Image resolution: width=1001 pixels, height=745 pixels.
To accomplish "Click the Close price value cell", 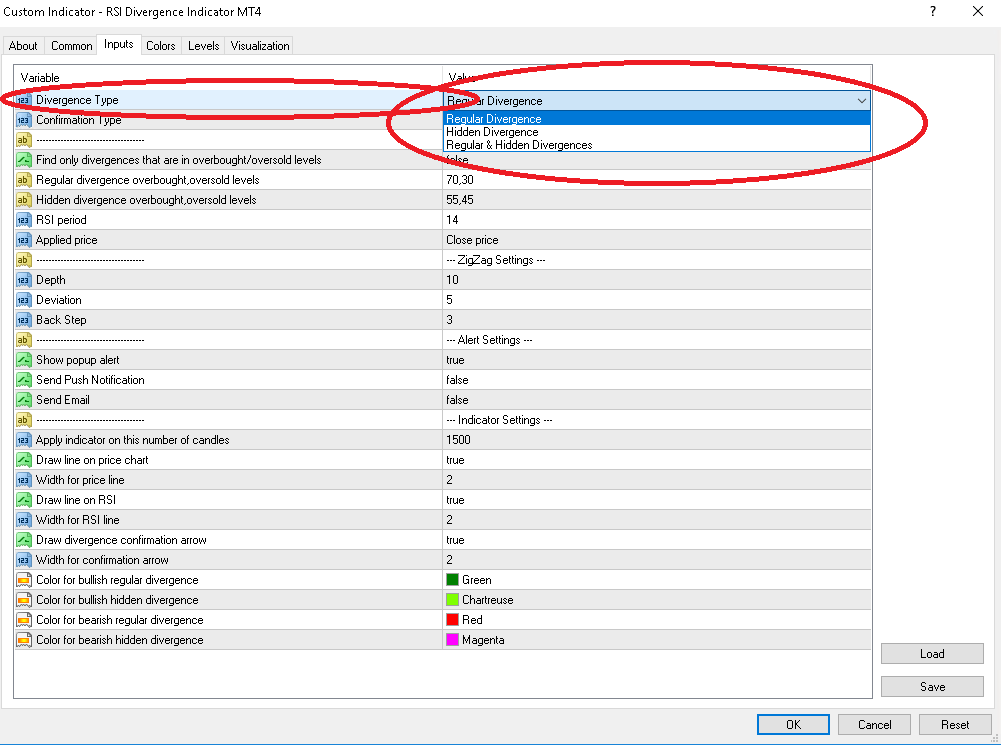I will click(657, 240).
